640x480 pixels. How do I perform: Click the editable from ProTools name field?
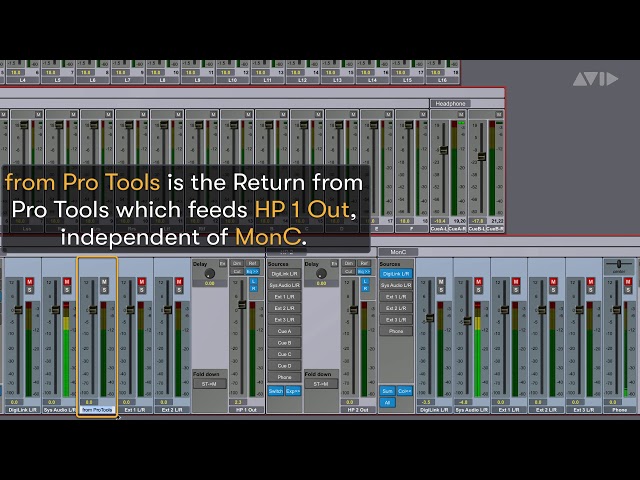coord(97,410)
